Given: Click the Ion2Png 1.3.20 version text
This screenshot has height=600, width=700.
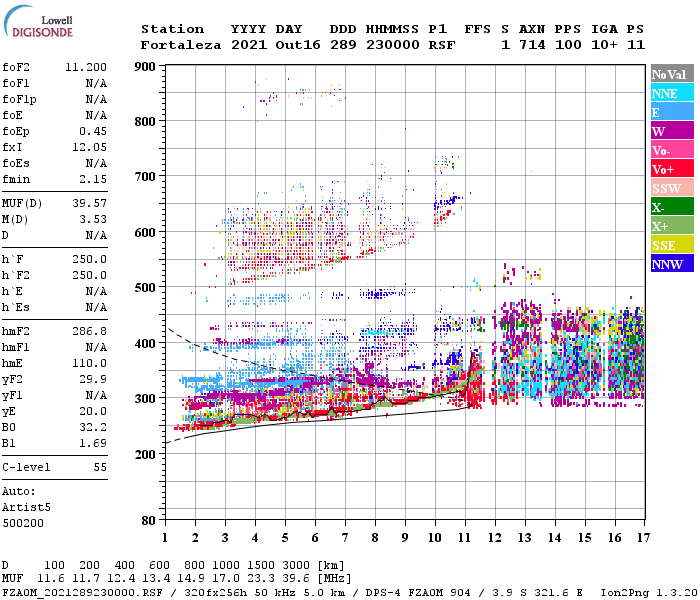Looking at the screenshot, I should tap(649, 593).
